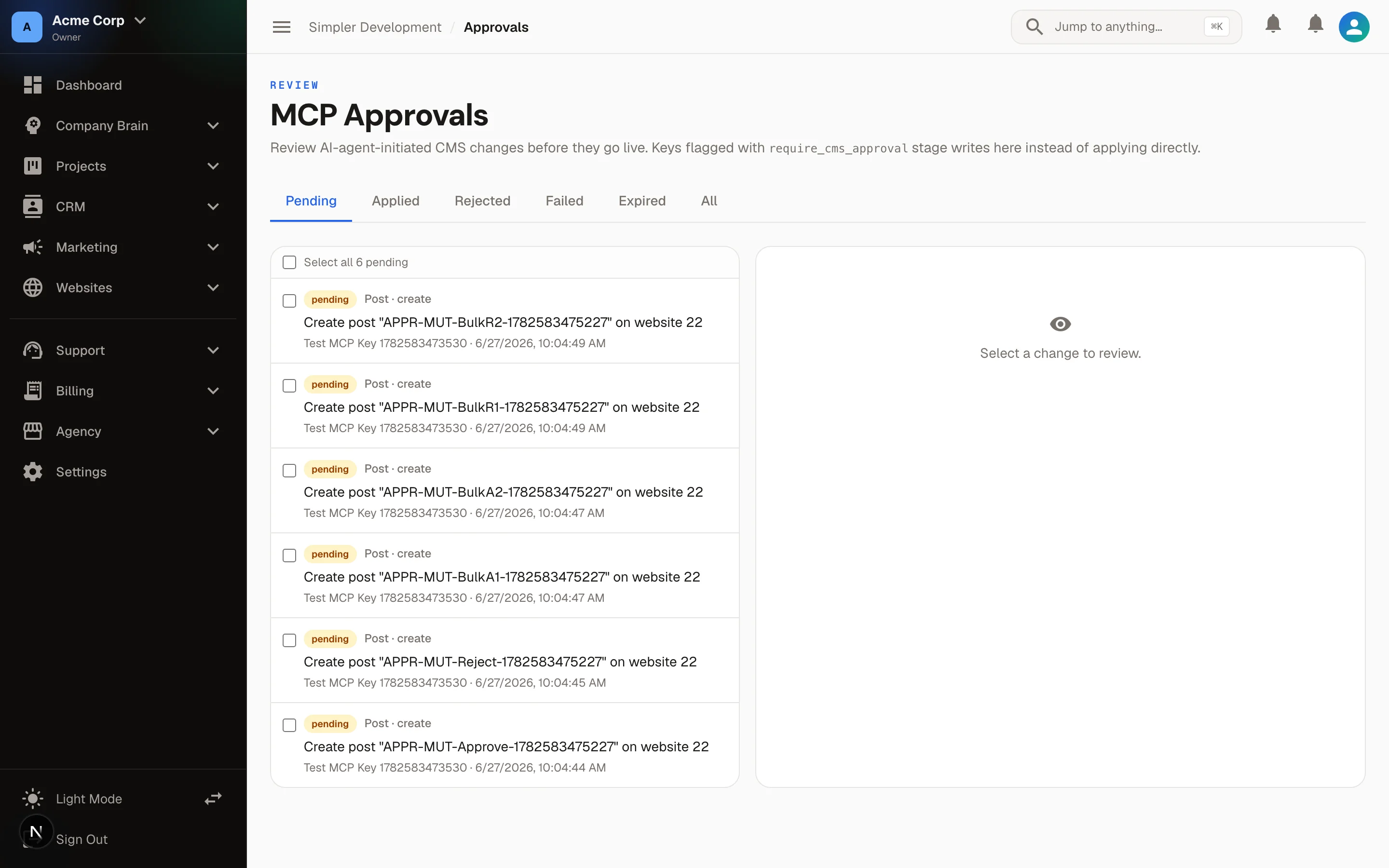Click the 'Select a change to review.' message
This screenshot has width=1389, height=868.
pyautogui.click(x=1060, y=353)
